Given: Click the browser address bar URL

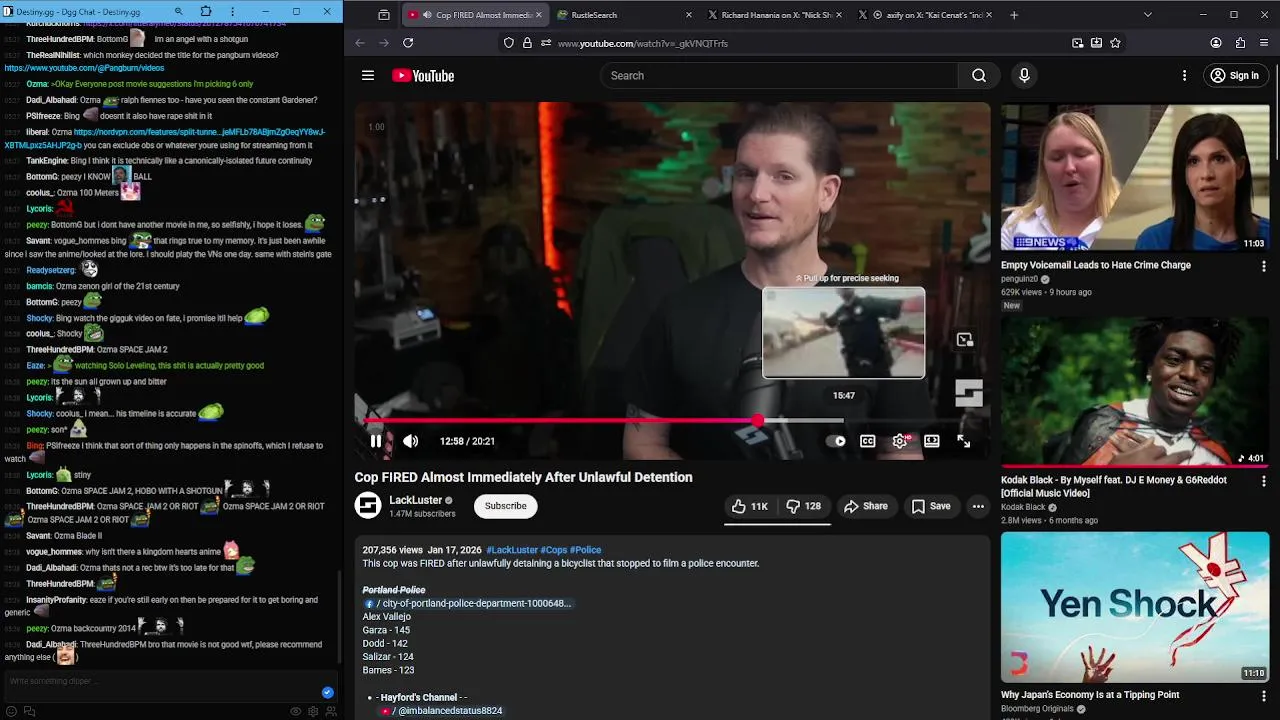Looking at the screenshot, I should (x=642, y=44).
